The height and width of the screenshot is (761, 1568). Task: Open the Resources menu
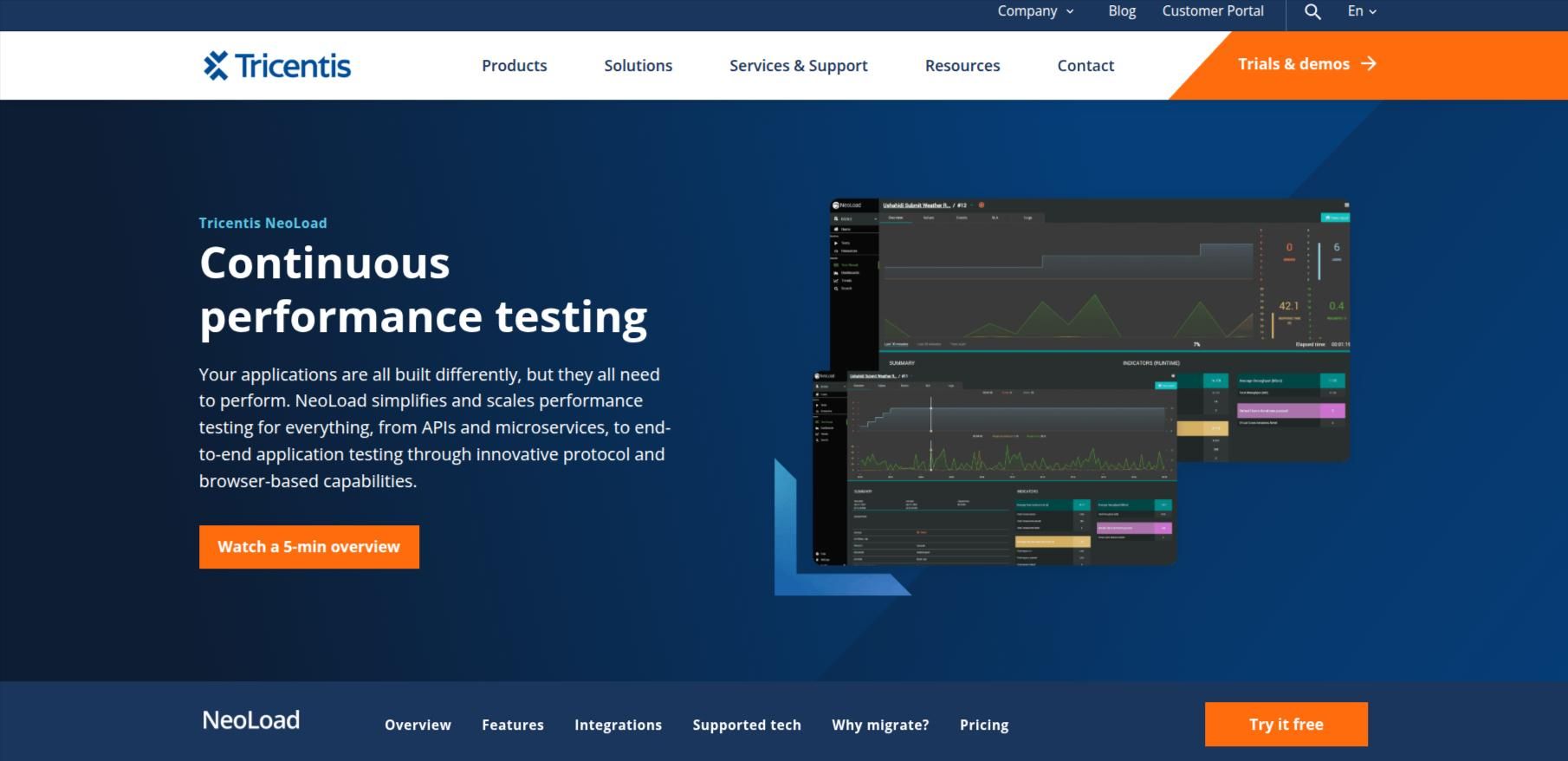click(x=962, y=66)
